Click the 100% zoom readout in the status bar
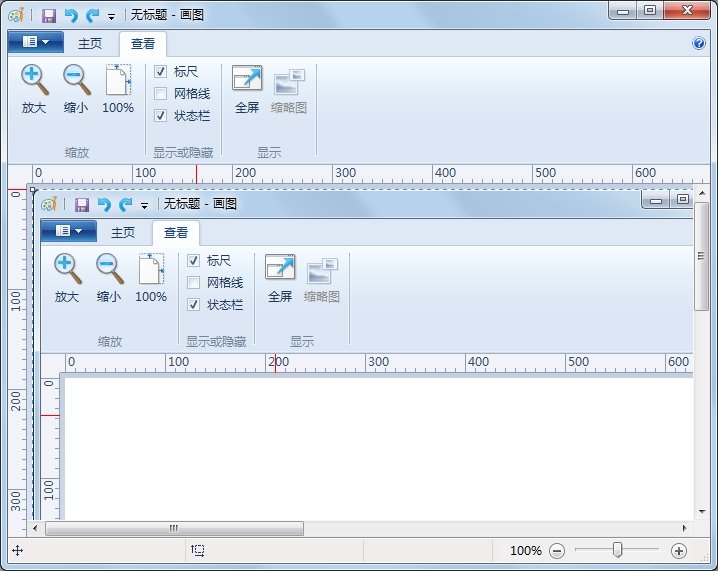The height and width of the screenshot is (571, 718). pyautogui.click(x=526, y=550)
